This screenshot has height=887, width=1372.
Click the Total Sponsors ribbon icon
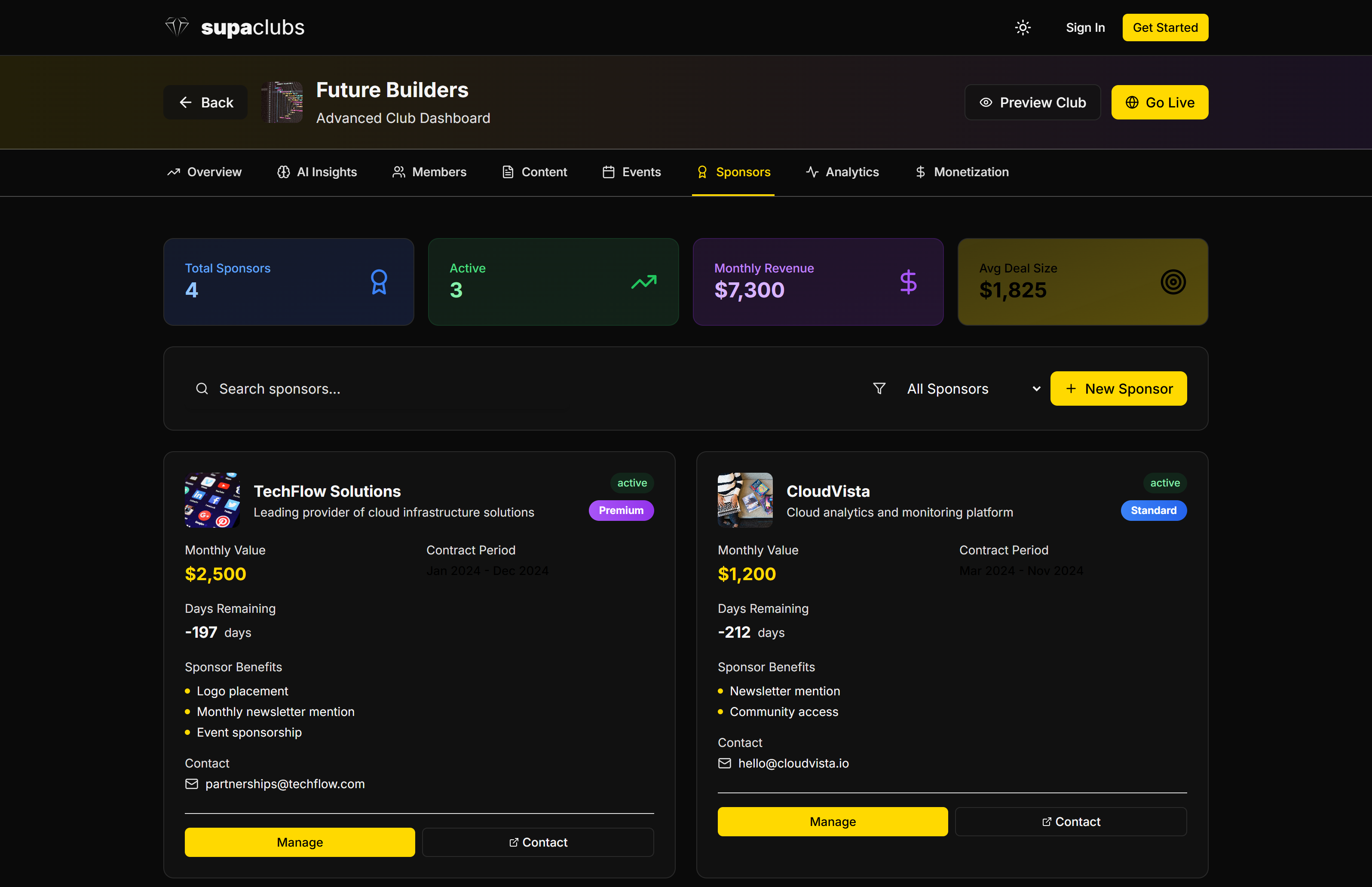[379, 281]
